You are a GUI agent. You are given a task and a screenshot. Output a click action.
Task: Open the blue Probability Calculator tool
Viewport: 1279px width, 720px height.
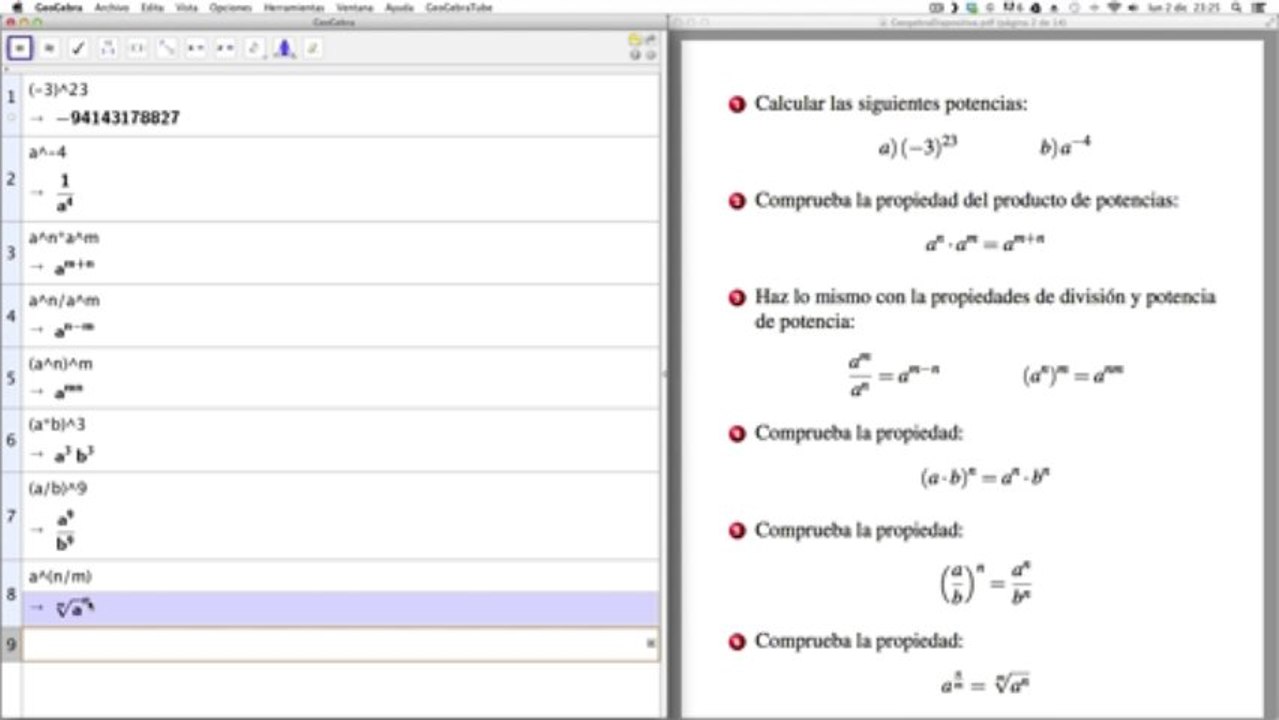coord(285,48)
